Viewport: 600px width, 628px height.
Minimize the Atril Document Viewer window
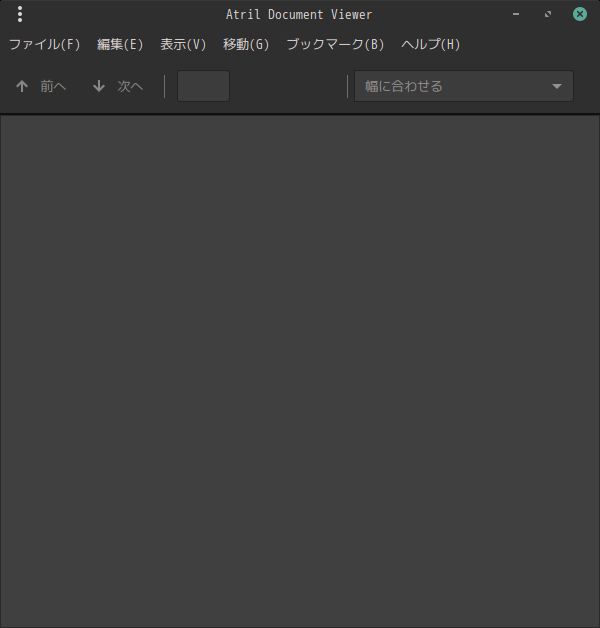(x=516, y=14)
